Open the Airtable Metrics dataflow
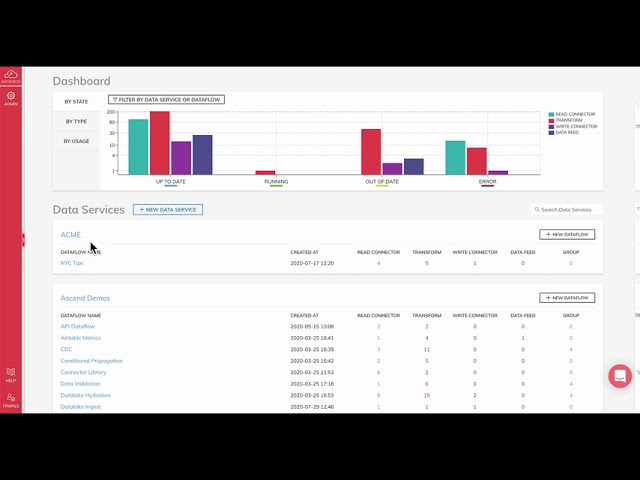Image resolution: width=640 pixels, height=480 pixels. tap(80, 338)
